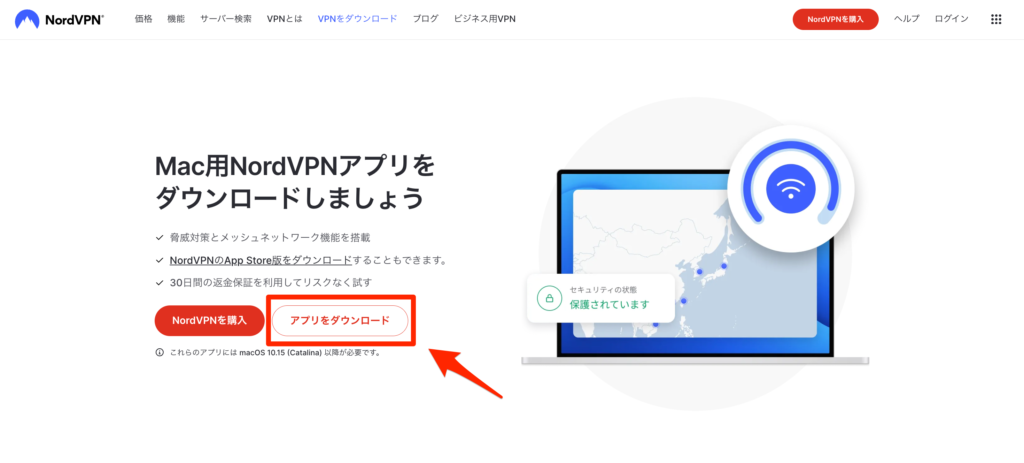Screen dimensions: 1024x463
Task: Open the 機能 menu item
Action: [176, 19]
